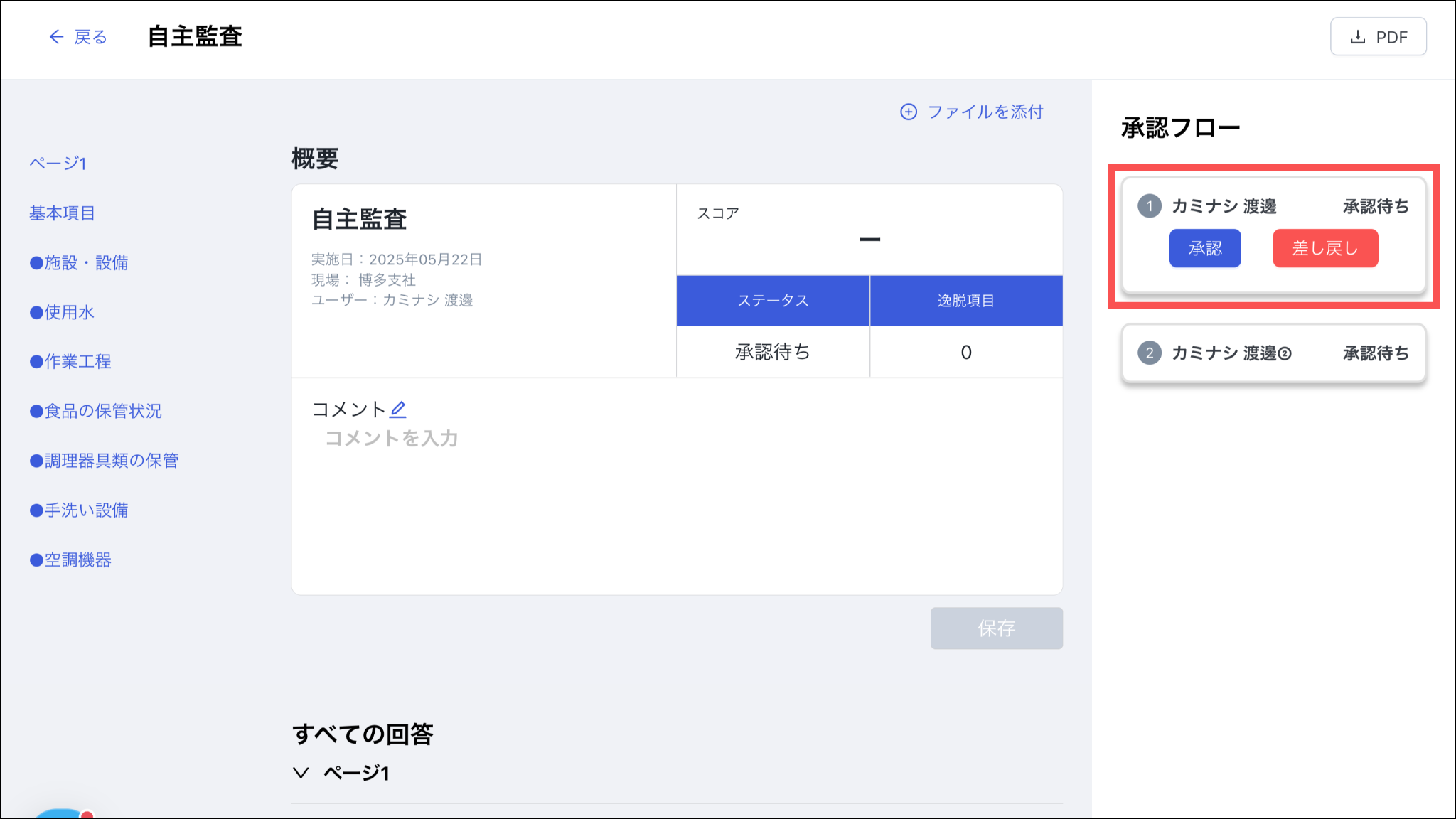This screenshot has height=819, width=1456.
Task: Click the plus circle attach icon
Action: point(908,112)
